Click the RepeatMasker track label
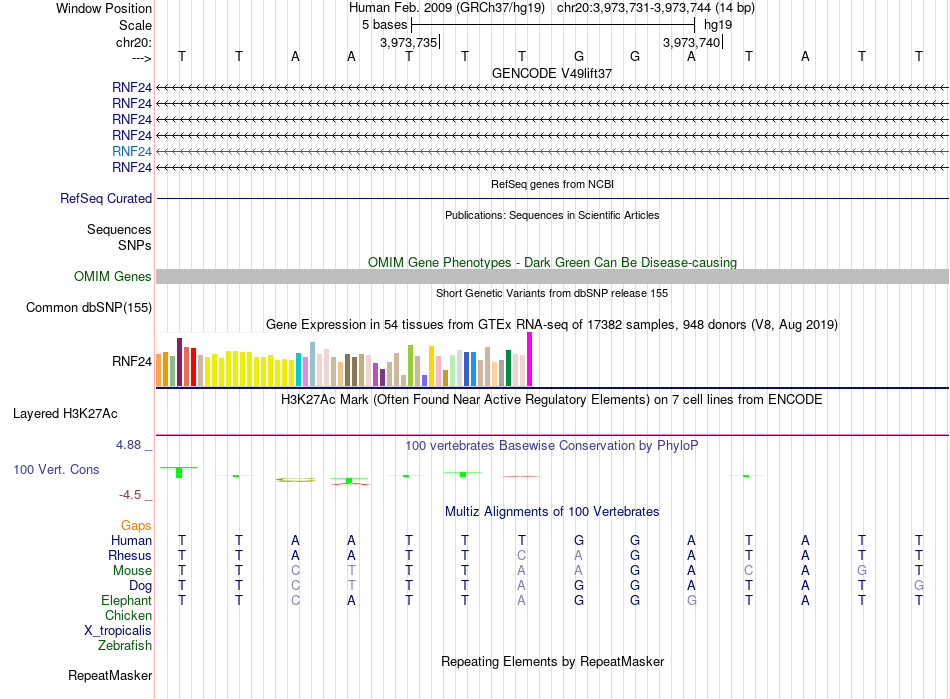 pyautogui.click(x=110, y=676)
